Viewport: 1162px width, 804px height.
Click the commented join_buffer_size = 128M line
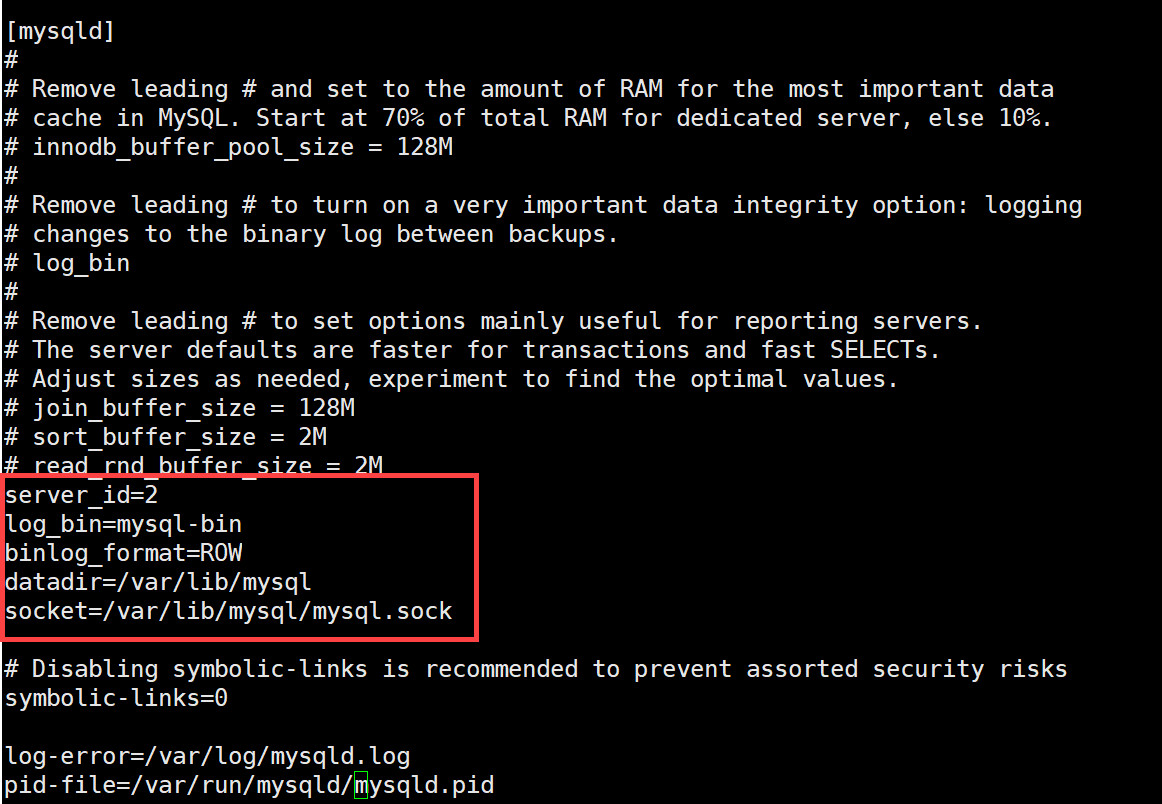[x=193, y=408]
